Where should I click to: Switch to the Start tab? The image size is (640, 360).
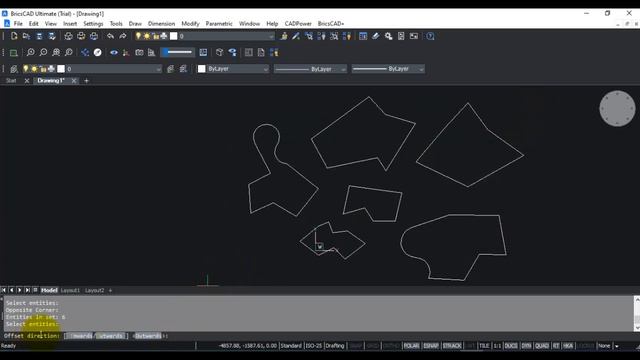(11, 81)
